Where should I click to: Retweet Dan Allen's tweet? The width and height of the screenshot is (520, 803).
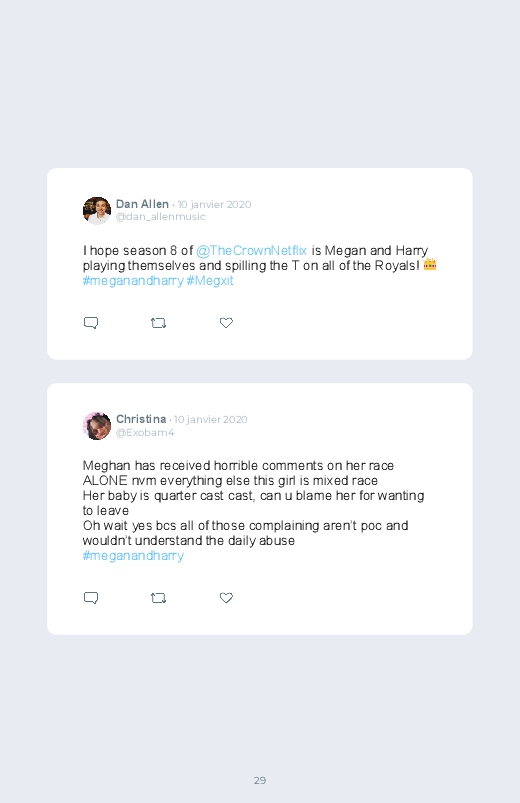click(158, 323)
